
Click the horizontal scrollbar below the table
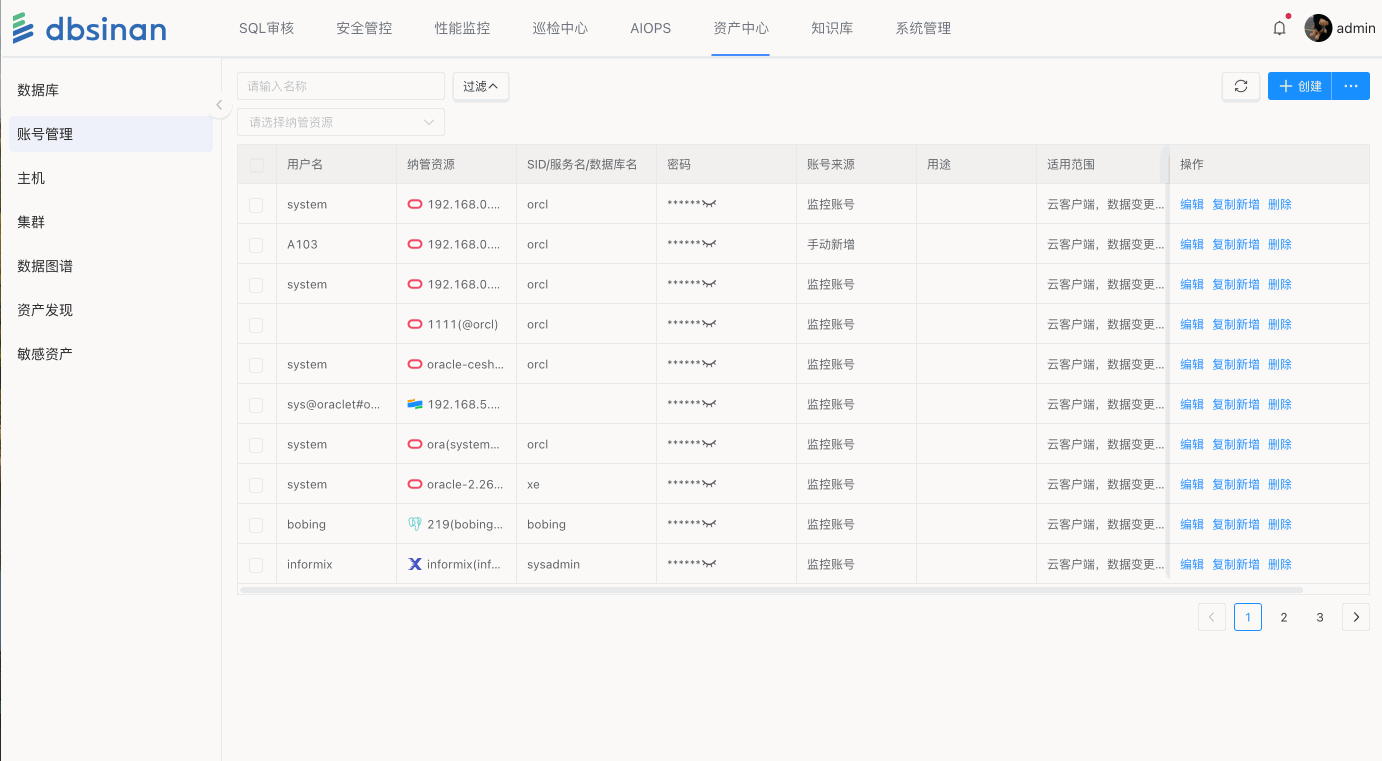(700, 590)
